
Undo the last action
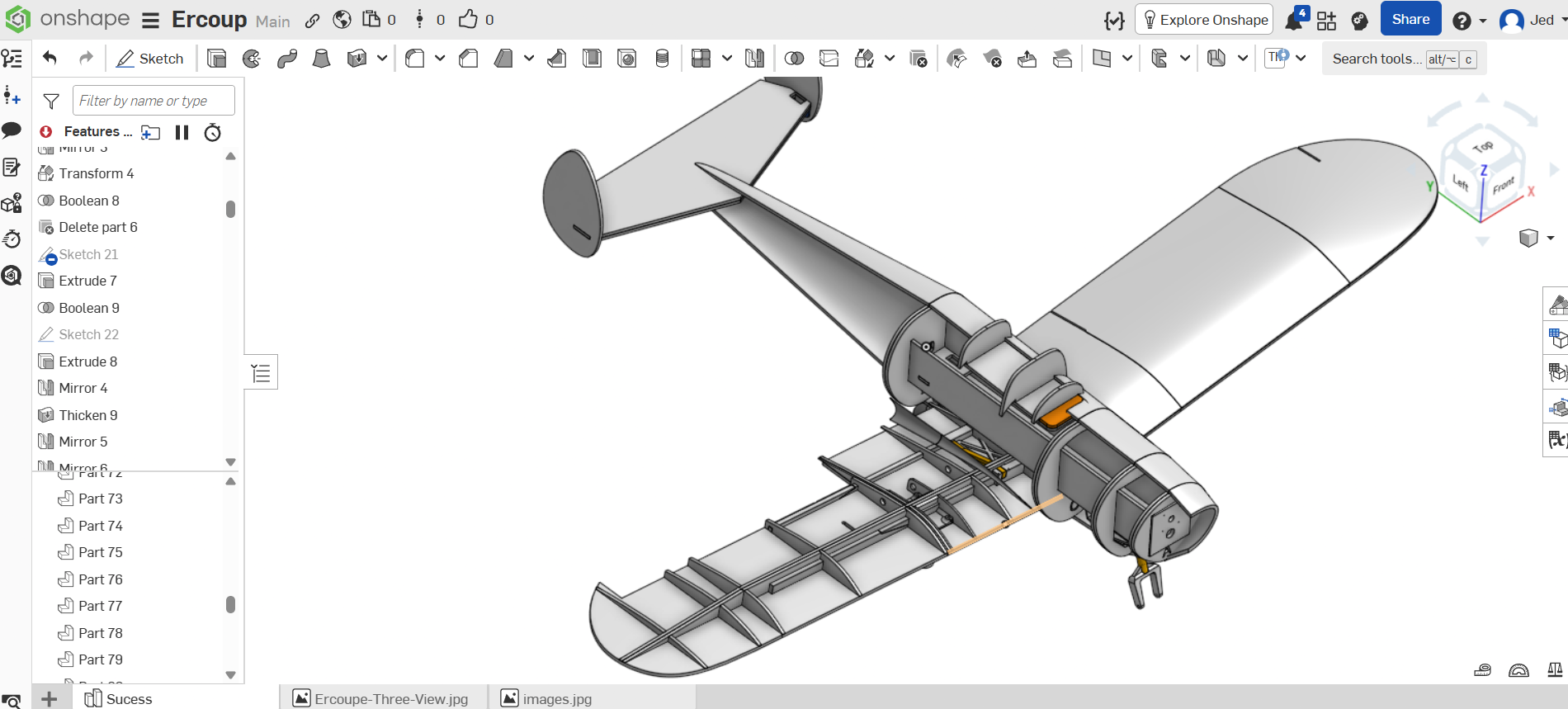(50, 58)
